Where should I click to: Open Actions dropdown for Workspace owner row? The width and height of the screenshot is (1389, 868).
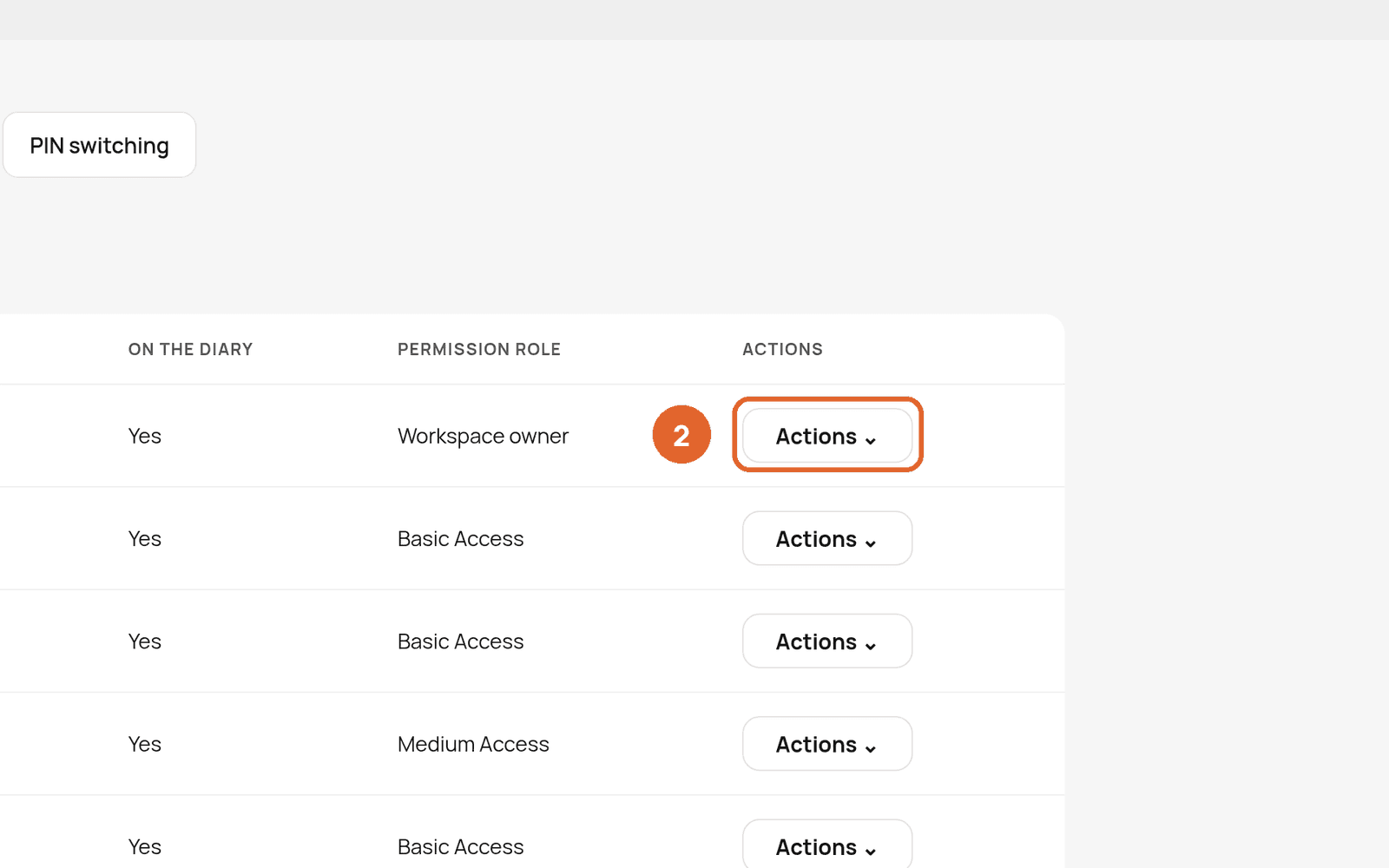[x=827, y=436]
